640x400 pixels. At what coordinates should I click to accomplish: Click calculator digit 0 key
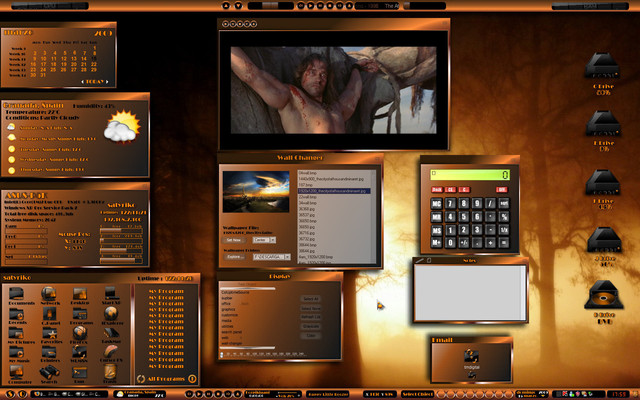coord(450,242)
